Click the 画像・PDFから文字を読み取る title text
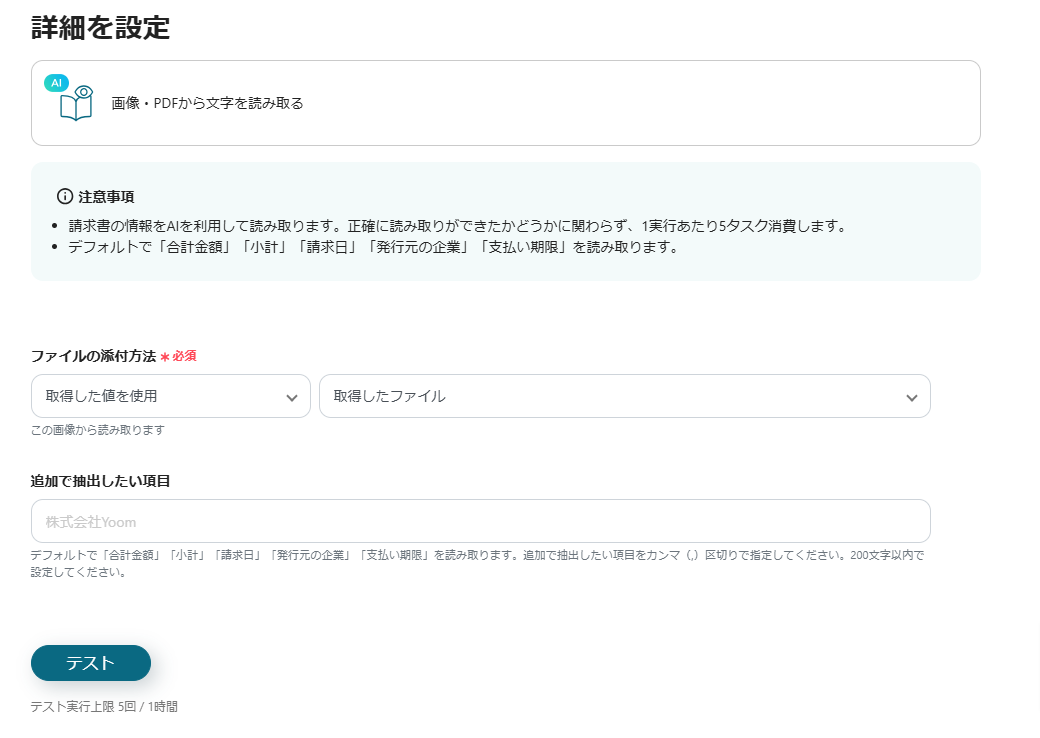The image size is (1040, 738). (207, 103)
